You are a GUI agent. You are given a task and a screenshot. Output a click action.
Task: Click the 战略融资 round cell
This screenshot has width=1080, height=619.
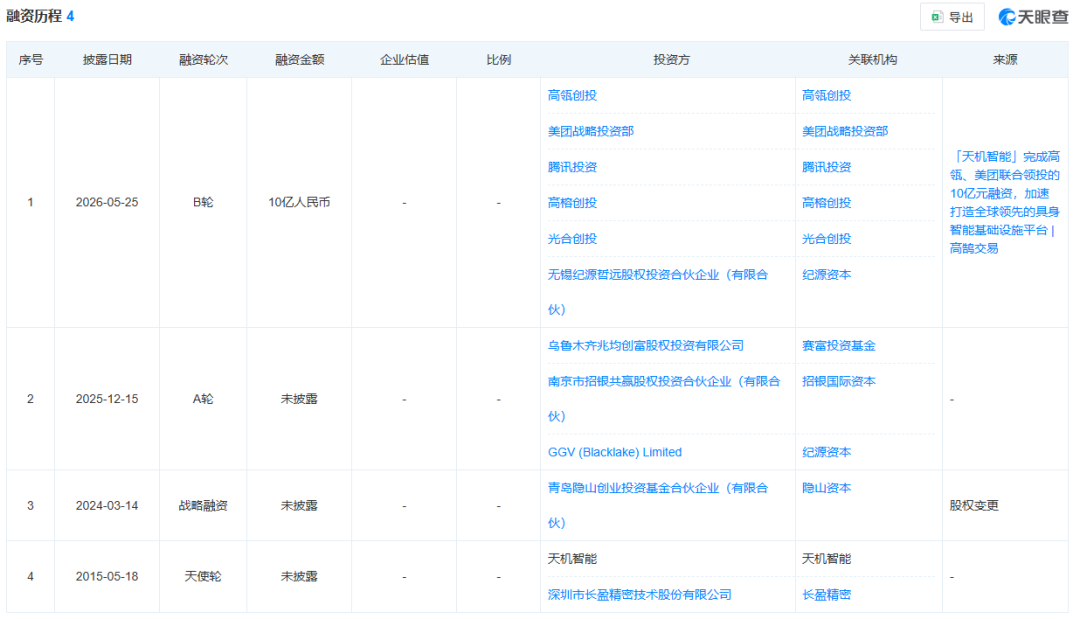click(x=203, y=506)
